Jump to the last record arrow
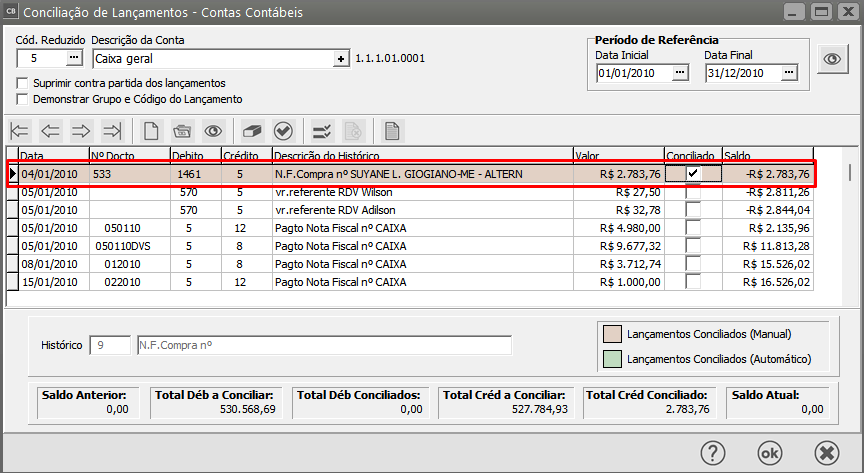 112,131
